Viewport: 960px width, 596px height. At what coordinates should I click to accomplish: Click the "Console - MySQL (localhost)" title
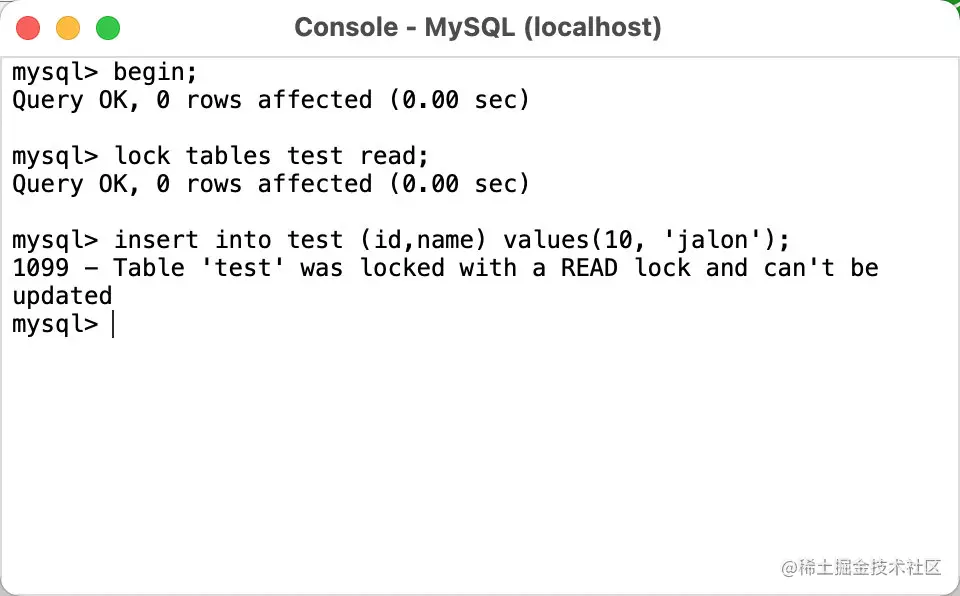click(478, 28)
